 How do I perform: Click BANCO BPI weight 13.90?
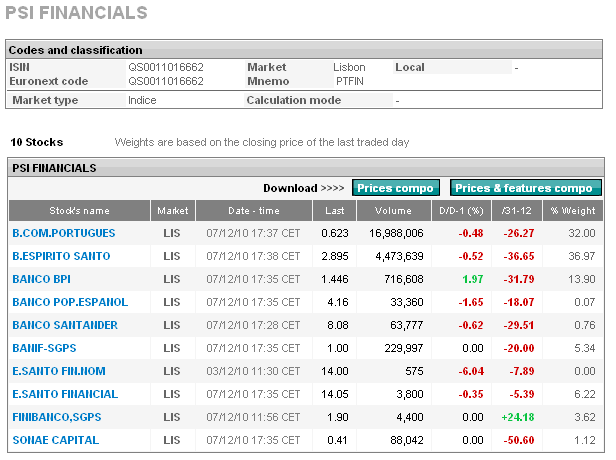582,279
